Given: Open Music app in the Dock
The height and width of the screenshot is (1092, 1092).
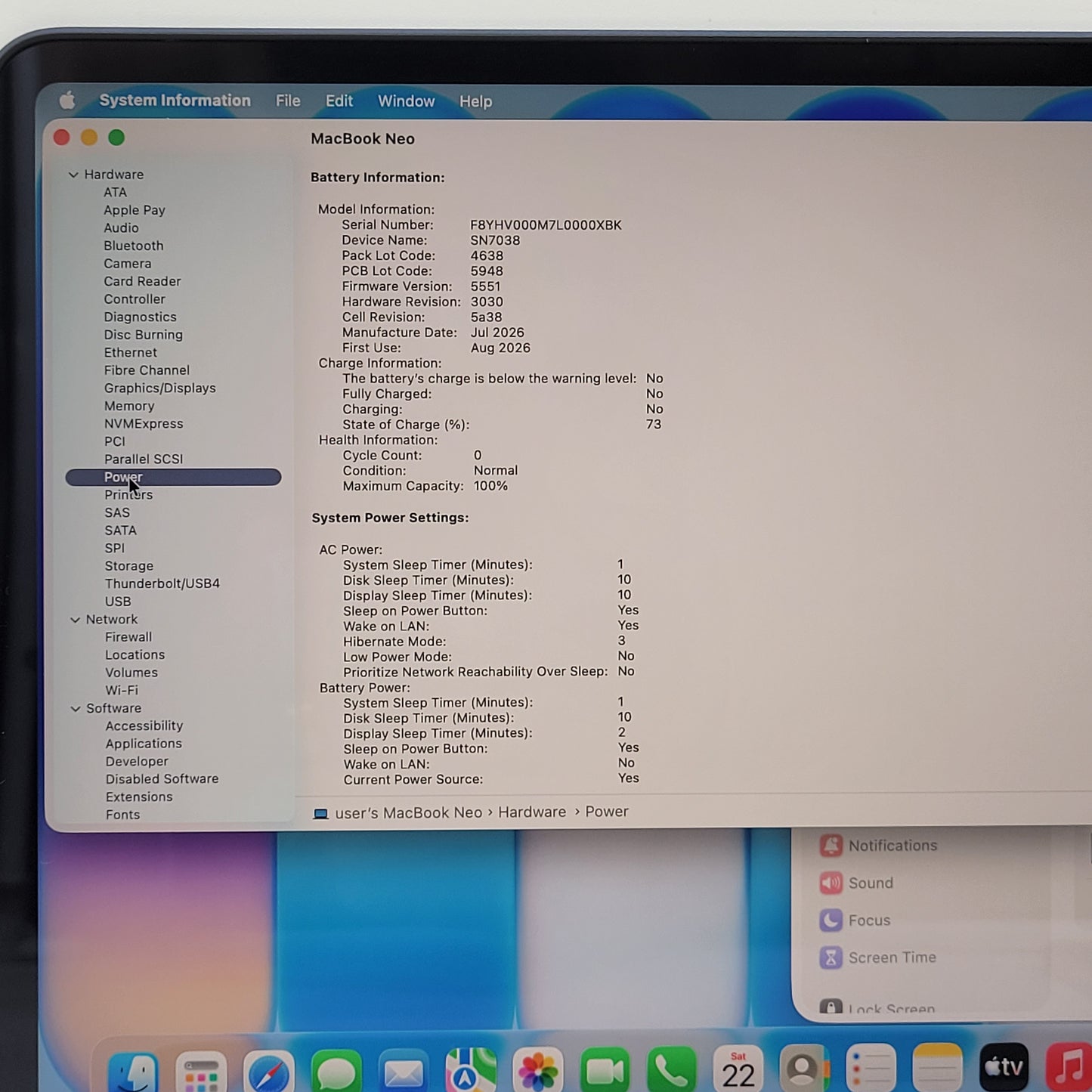Looking at the screenshot, I should [x=1069, y=1066].
